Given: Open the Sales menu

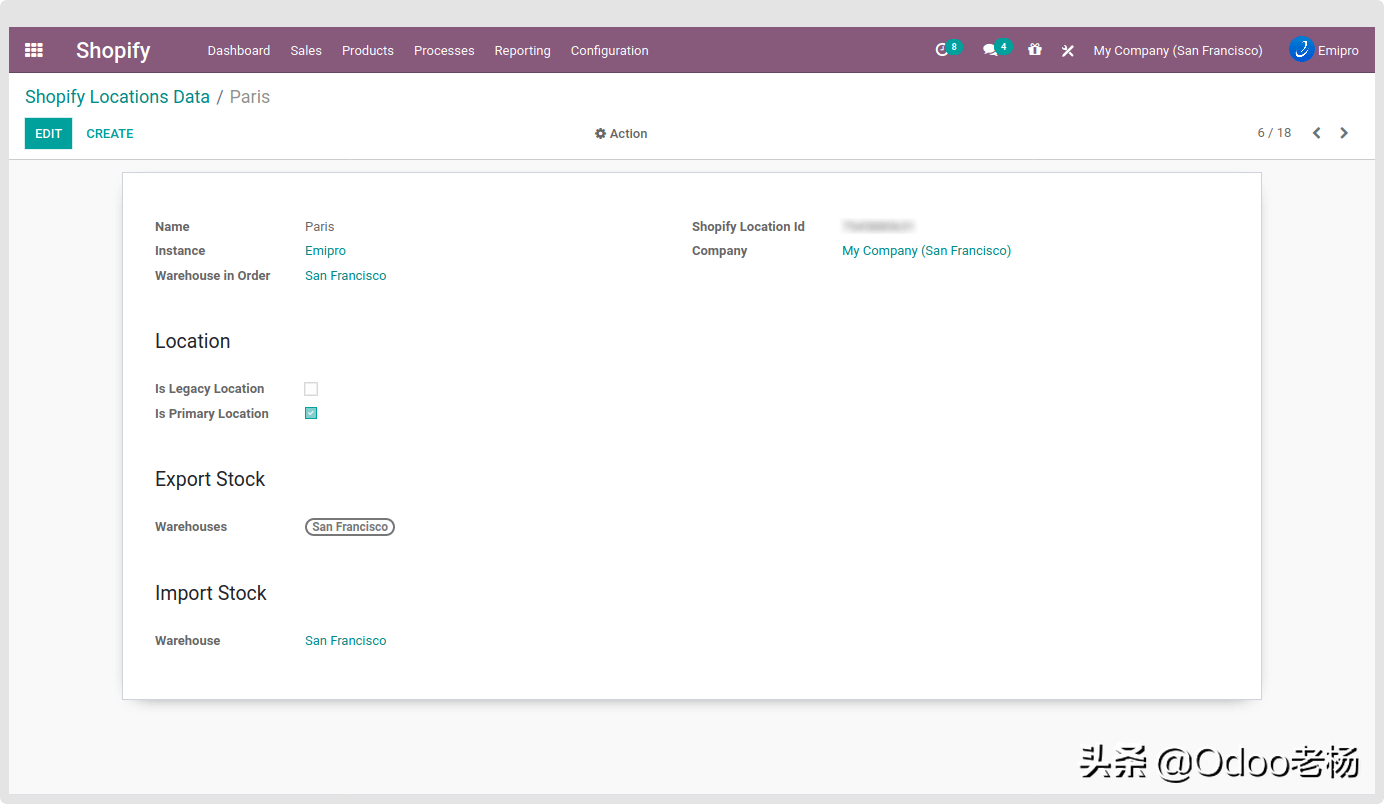Looking at the screenshot, I should [306, 50].
